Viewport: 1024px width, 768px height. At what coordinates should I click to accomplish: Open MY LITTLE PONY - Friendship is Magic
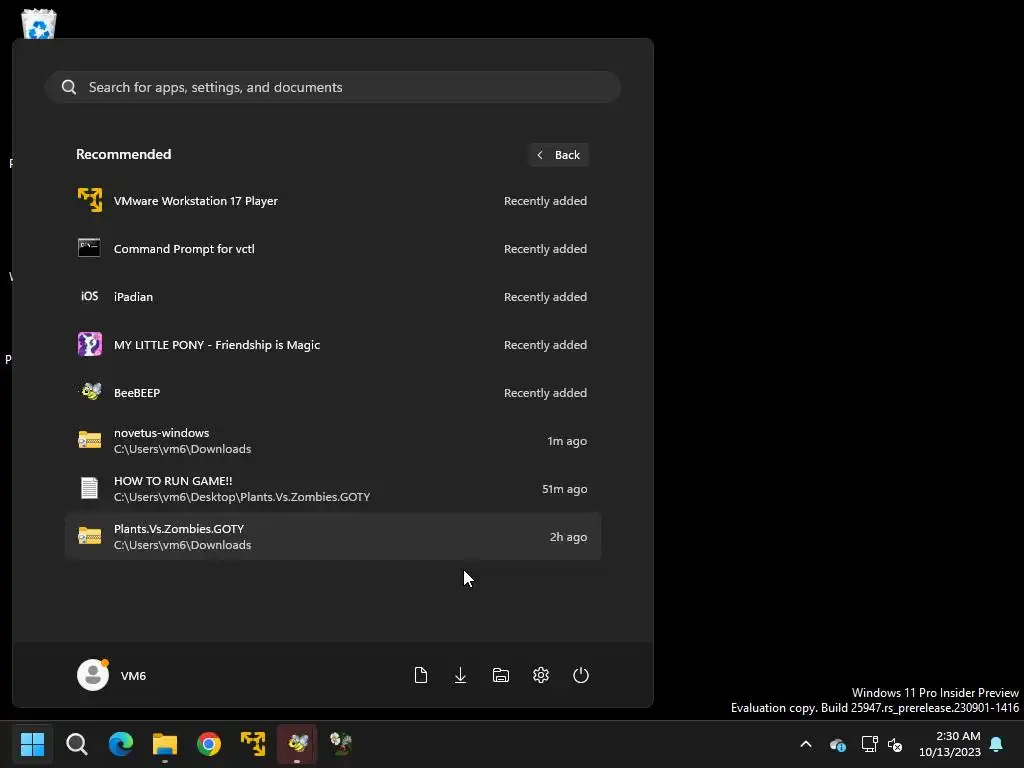coord(332,345)
